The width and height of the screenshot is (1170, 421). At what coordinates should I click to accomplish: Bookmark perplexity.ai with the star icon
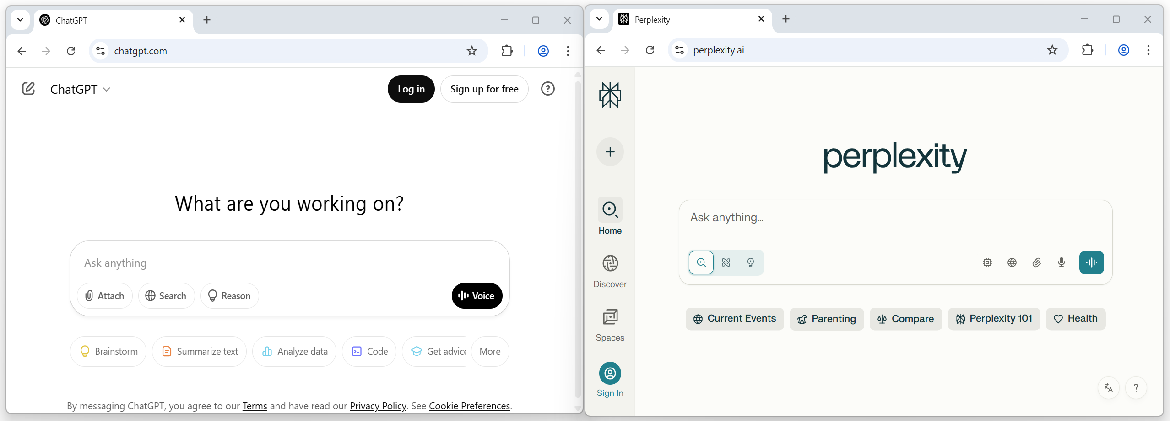point(1052,50)
